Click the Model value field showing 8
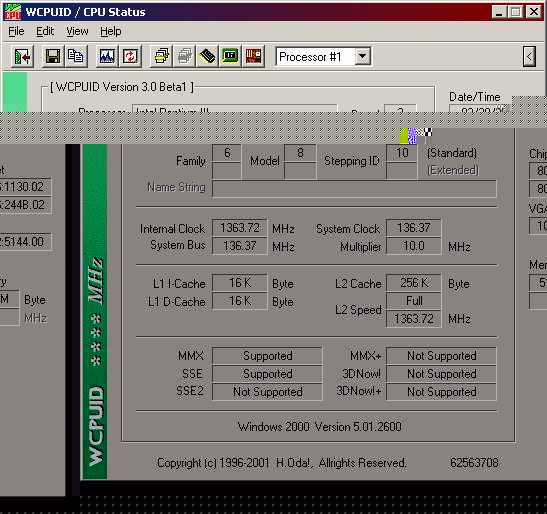Image resolution: width=547 pixels, height=514 pixels. point(300,153)
